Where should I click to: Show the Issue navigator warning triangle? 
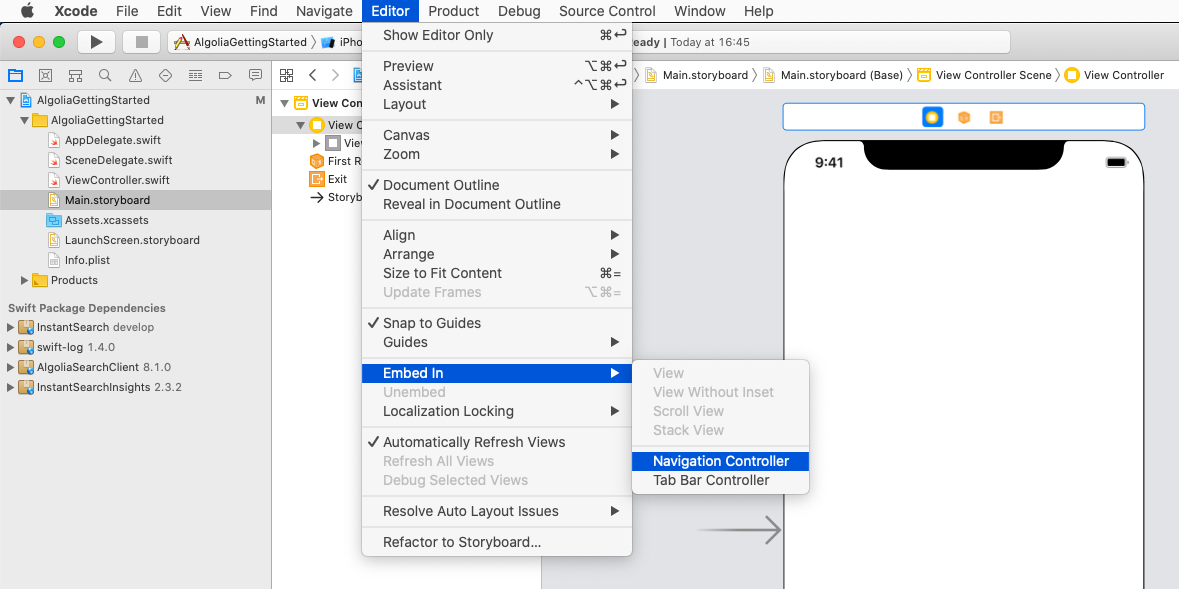click(135, 75)
